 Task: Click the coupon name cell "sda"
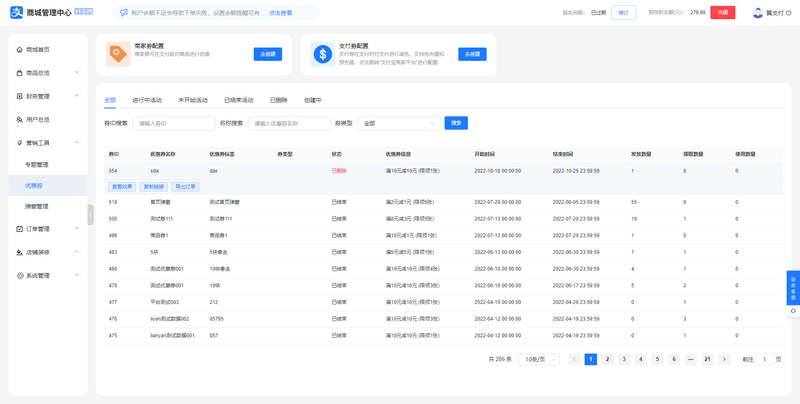click(x=155, y=171)
